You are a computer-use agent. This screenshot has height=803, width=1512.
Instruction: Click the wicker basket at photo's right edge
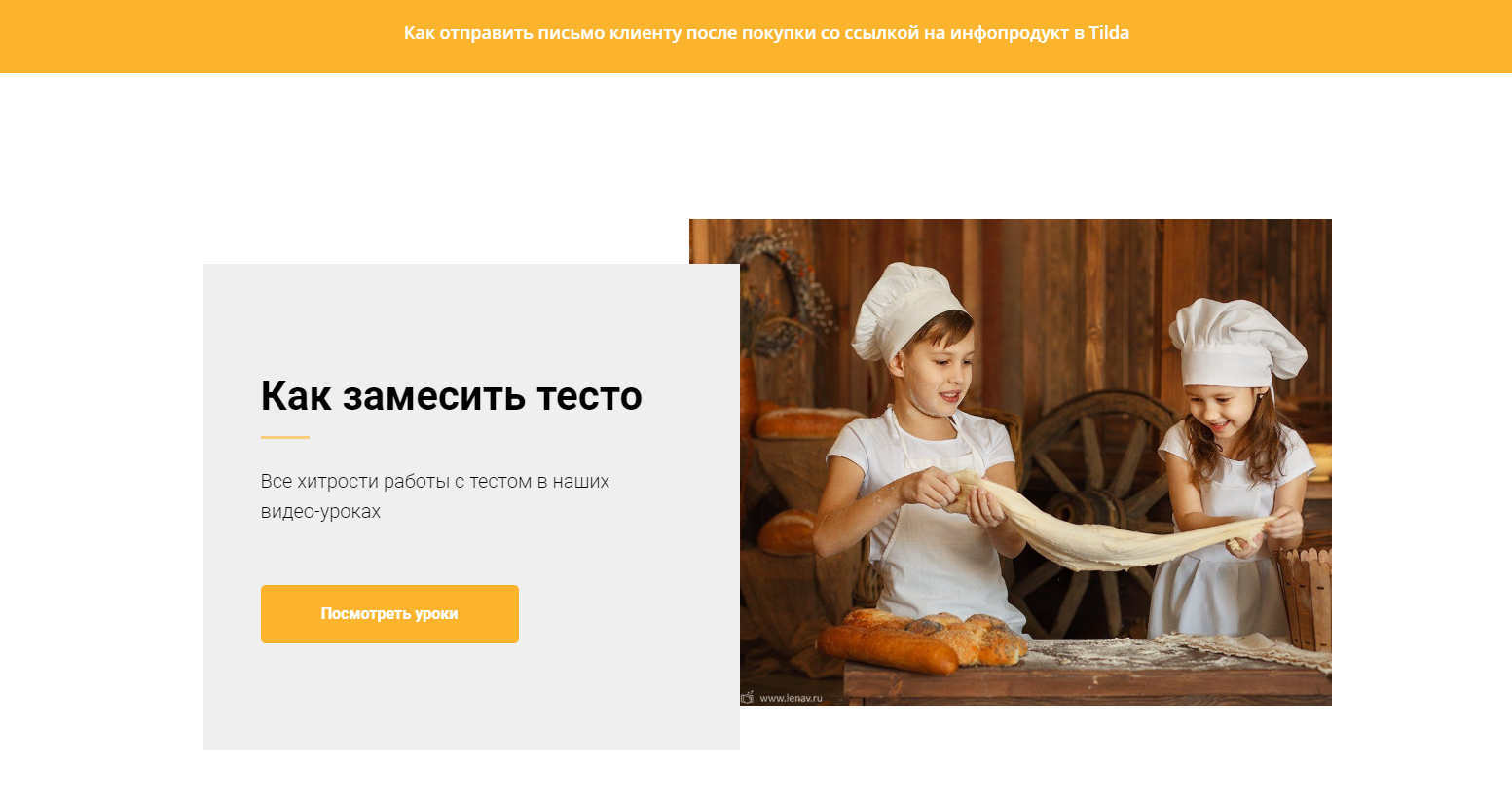(x=1306, y=597)
